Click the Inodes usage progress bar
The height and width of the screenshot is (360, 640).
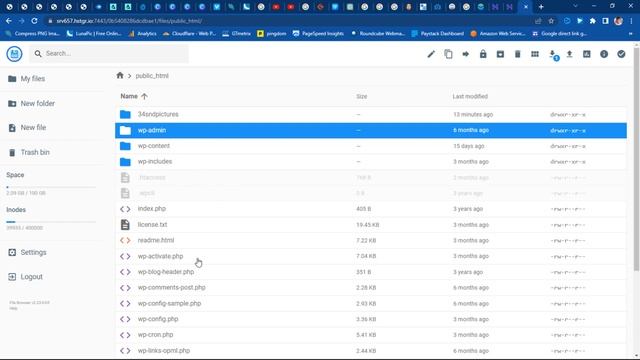tap(51, 222)
